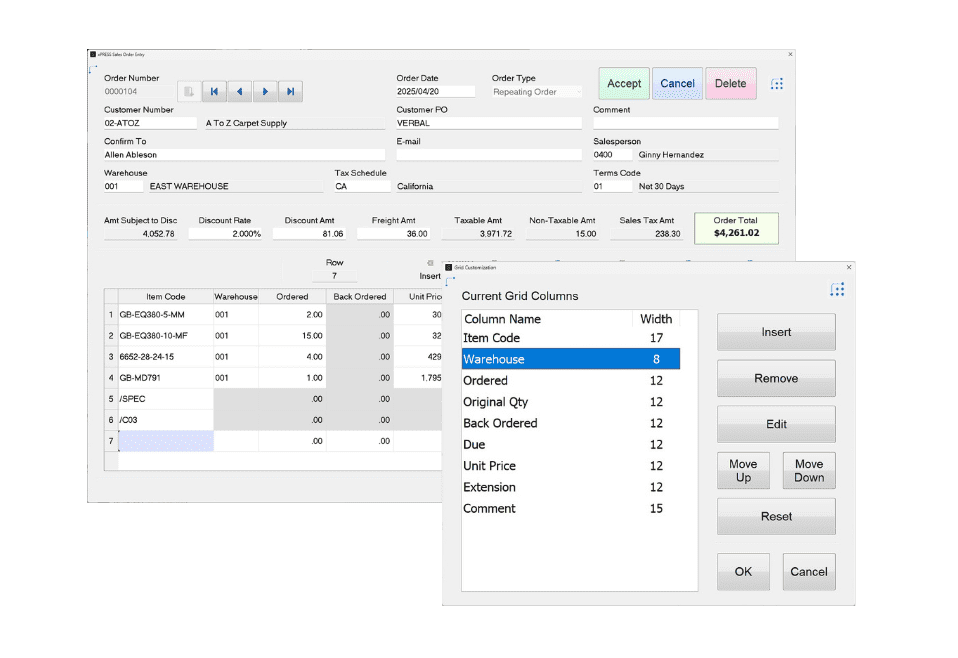Click the dotted grid icon beside Delete

[777, 84]
